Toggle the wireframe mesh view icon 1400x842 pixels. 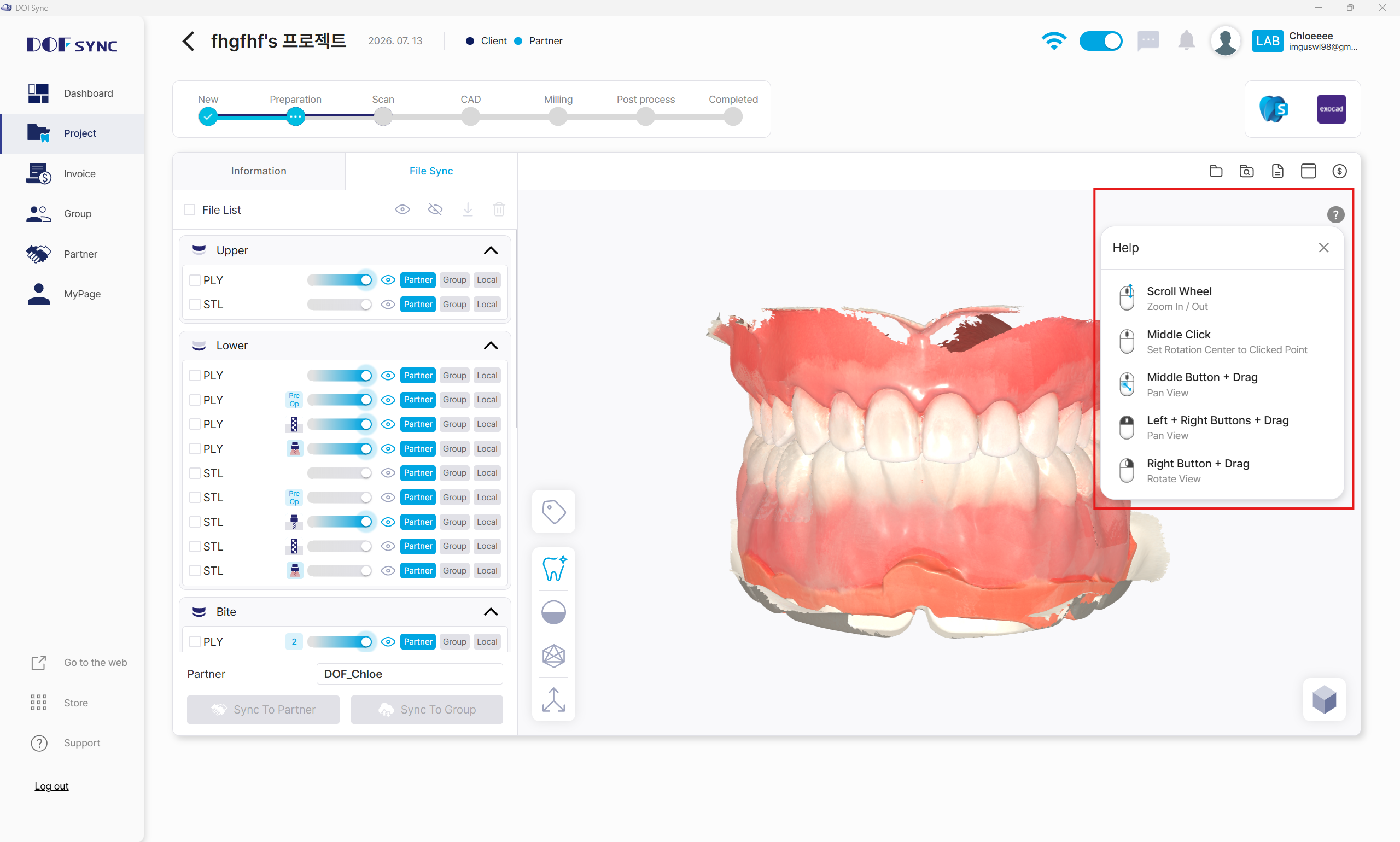[x=553, y=656]
